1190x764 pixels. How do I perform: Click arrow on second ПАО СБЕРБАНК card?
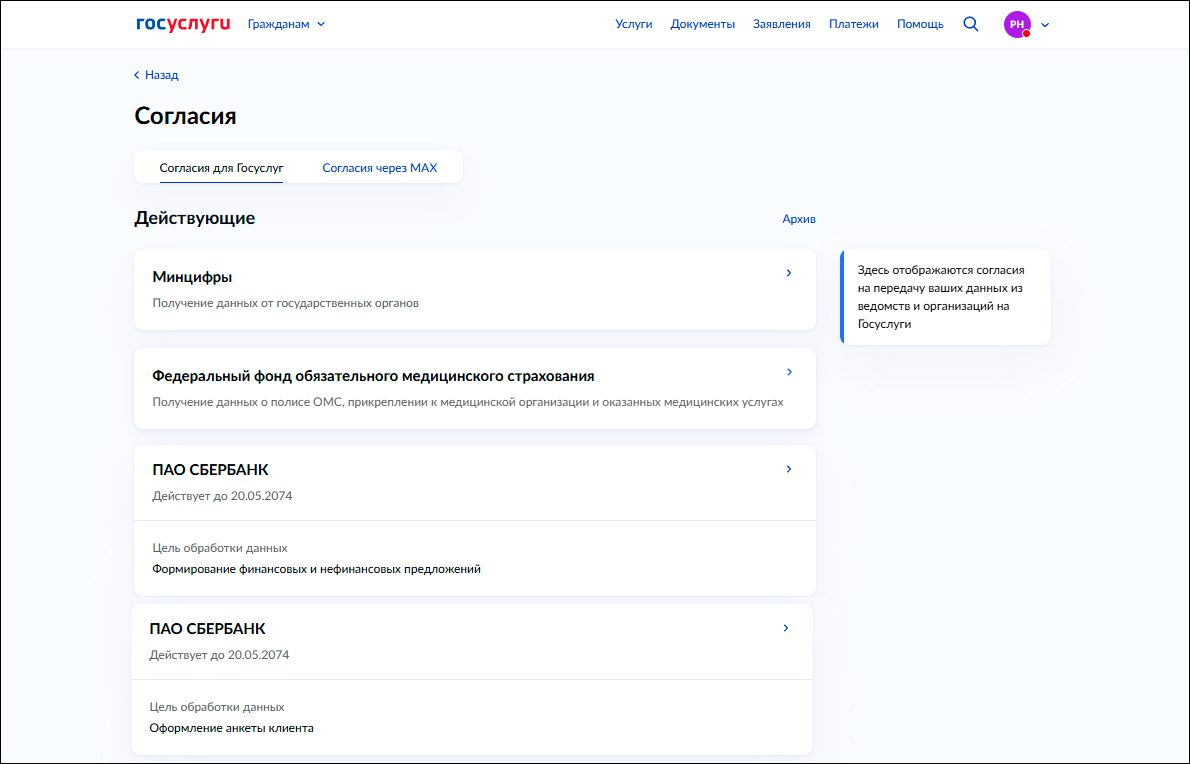pyautogui.click(x=785, y=628)
